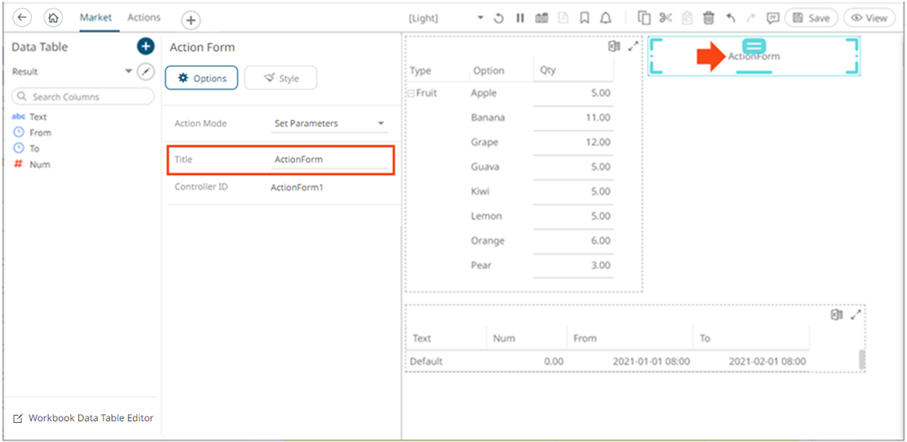The image size is (907, 442).
Task: Add a new data table
Action: pos(145,47)
